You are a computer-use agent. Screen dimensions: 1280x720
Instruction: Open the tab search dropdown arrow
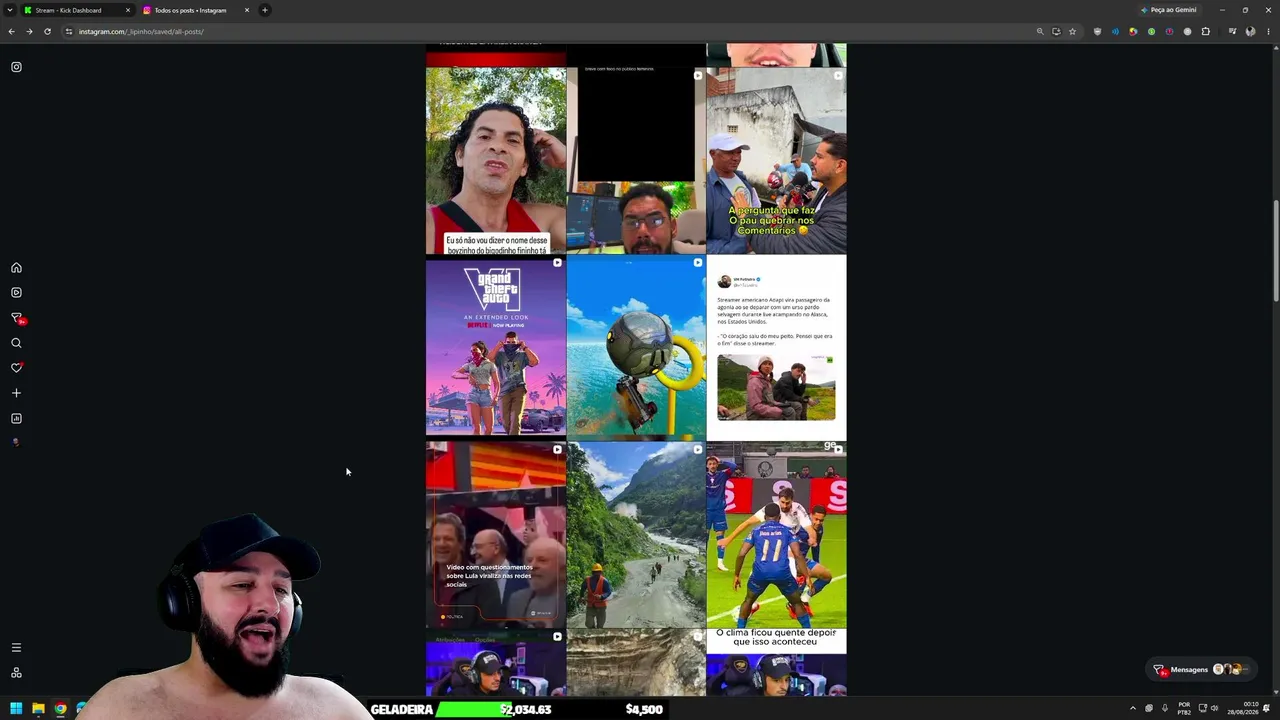point(9,10)
